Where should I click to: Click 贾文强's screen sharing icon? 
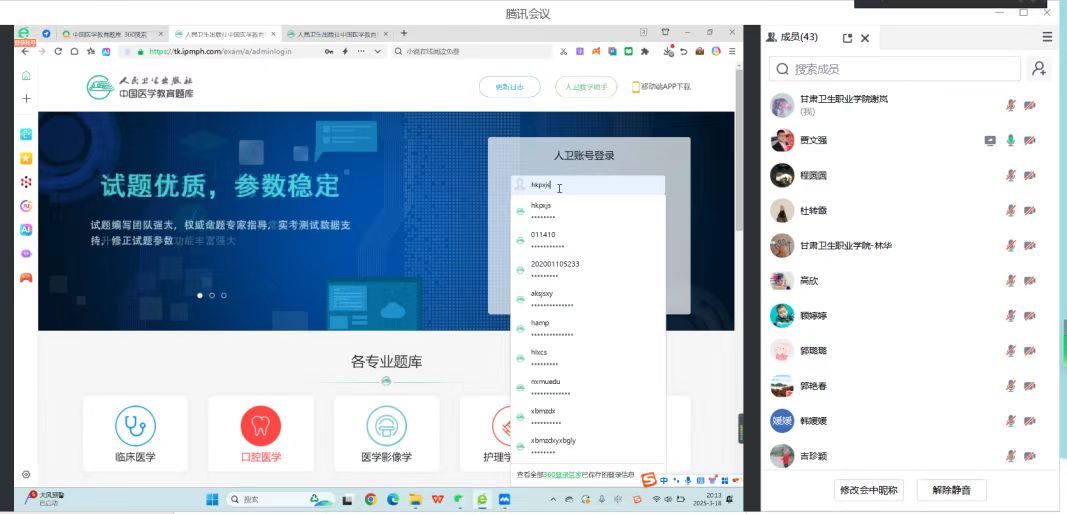click(990, 141)
